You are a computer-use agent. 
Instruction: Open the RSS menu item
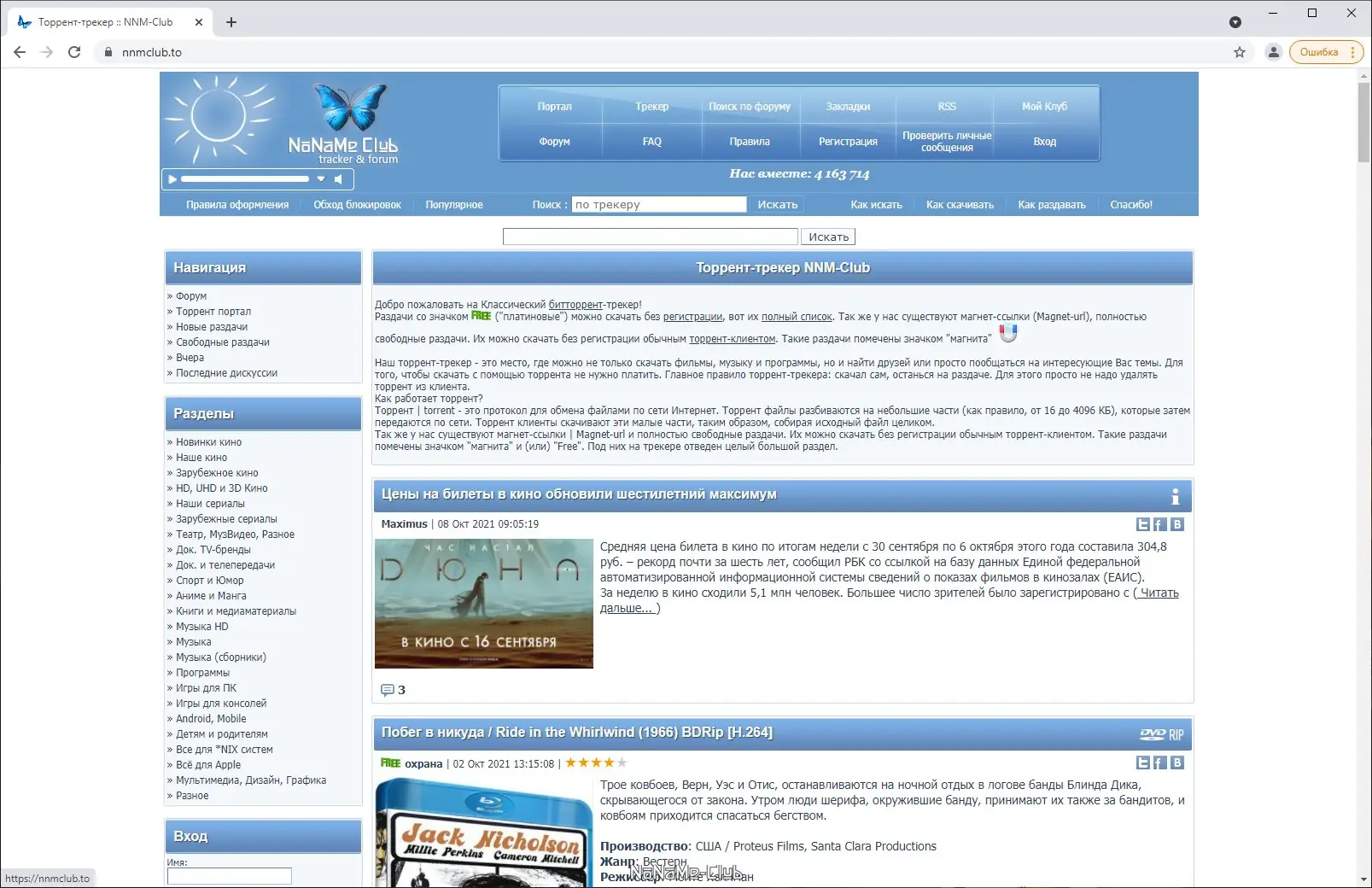(947, 107)
